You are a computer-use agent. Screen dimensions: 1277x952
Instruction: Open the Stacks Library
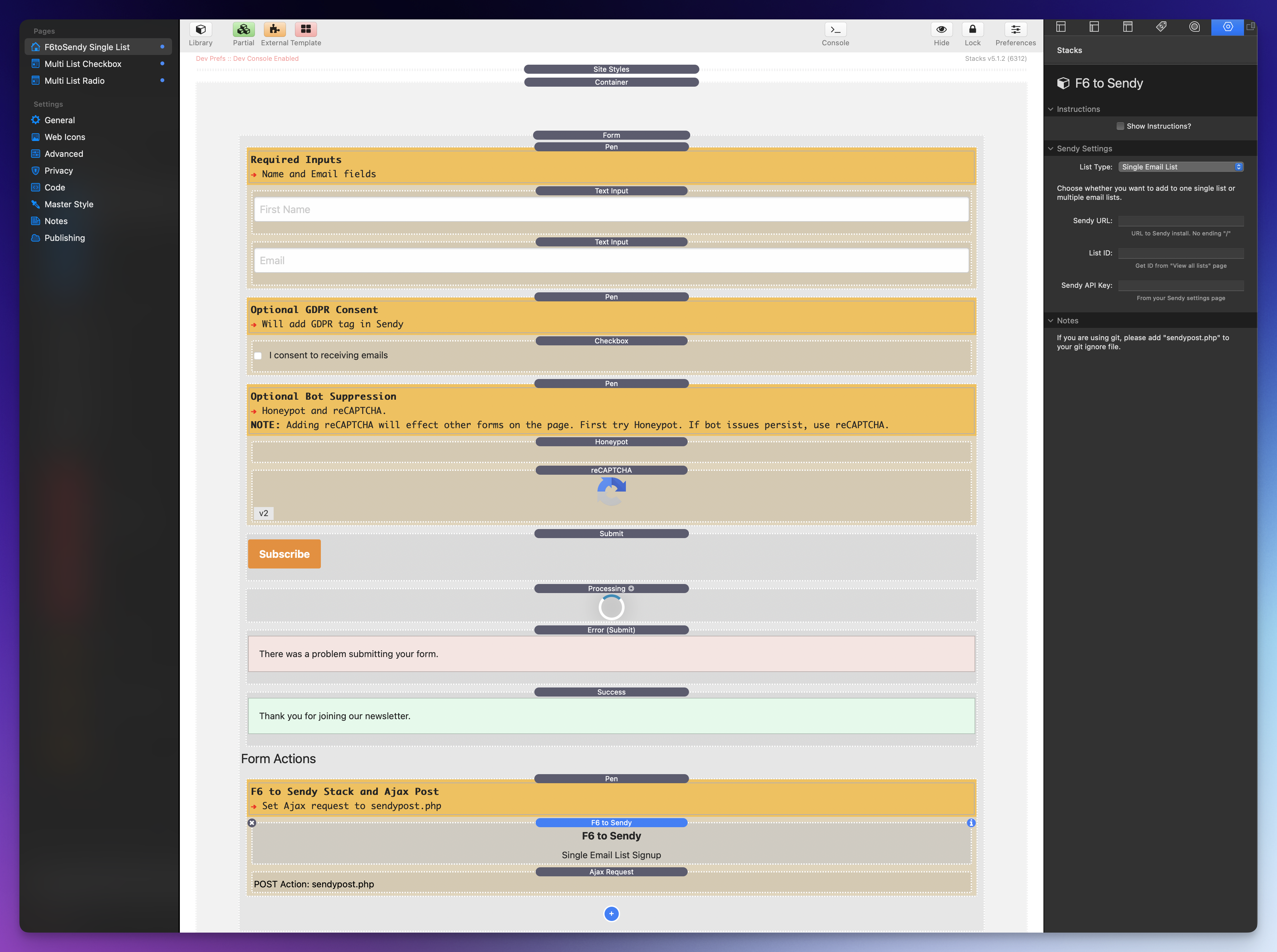[x=201, y=29]
